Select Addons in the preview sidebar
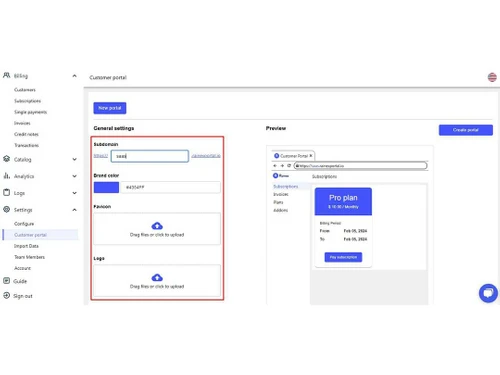500x375 pixels. coord(280,210)
